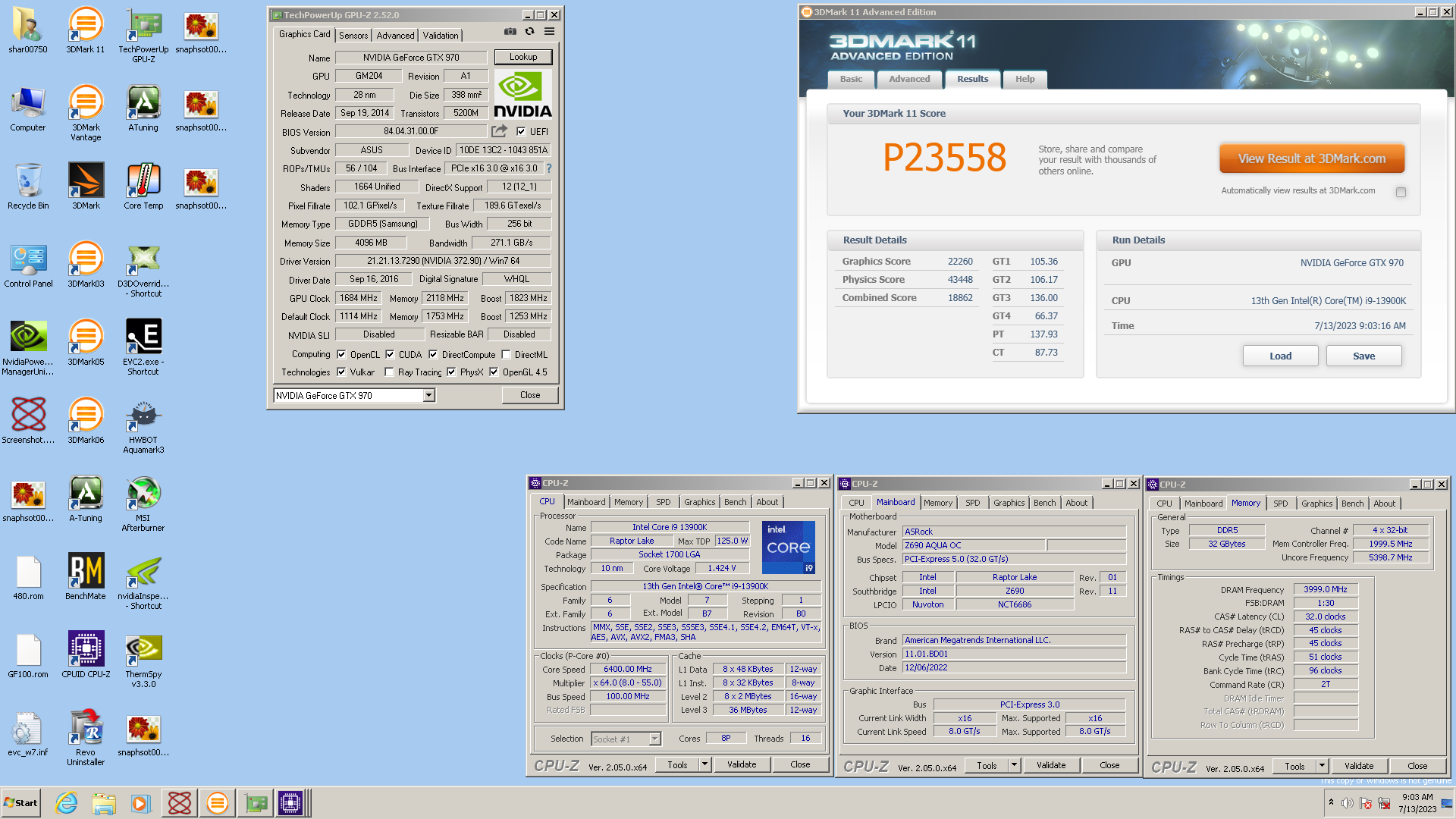Click Core Speed 6400.00 MHz field
Screen dimensions: 1456x819
[x=628, y=669]
